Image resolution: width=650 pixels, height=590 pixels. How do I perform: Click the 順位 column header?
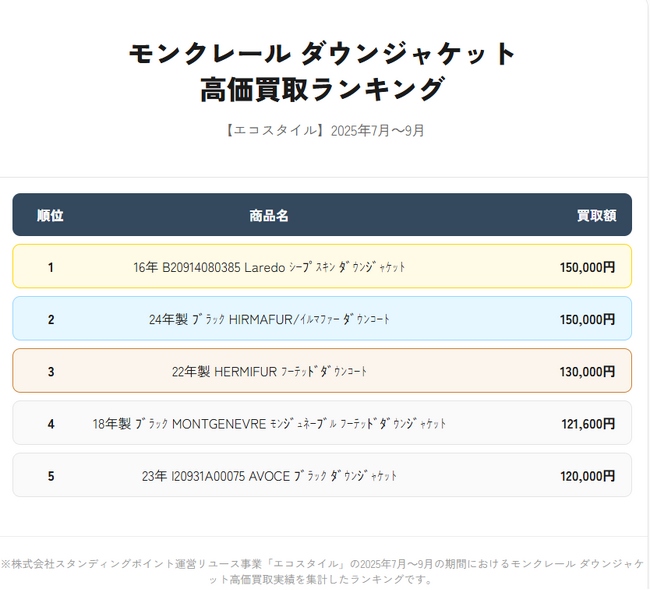click(50, 215)
